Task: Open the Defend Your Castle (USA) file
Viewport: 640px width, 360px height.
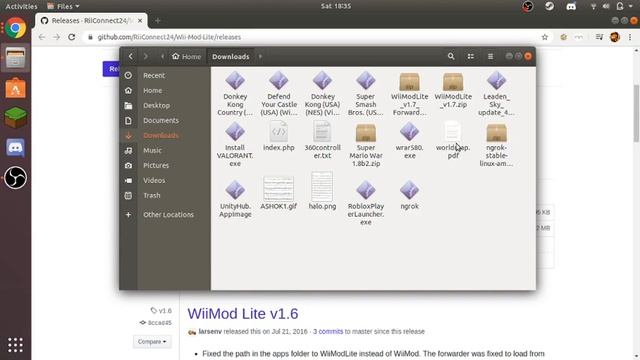Action: [279, 93]
